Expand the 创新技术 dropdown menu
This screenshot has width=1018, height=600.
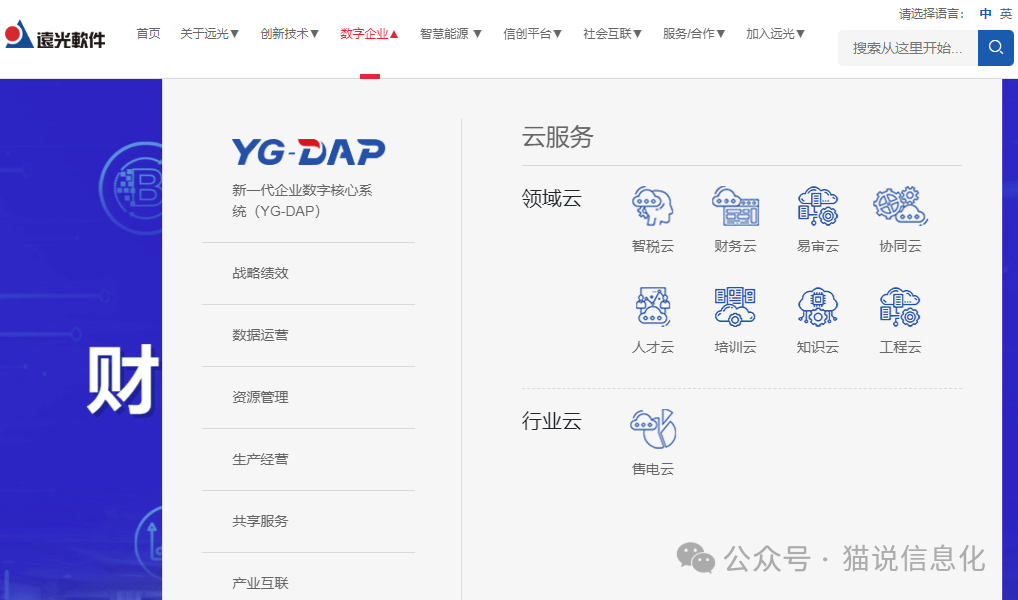[290, 34]
